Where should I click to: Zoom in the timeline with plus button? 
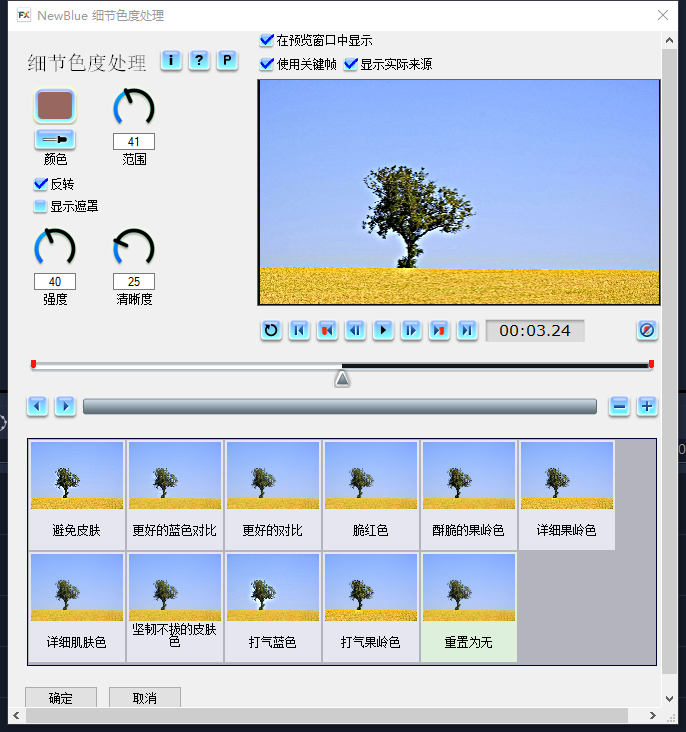(647, 406)
